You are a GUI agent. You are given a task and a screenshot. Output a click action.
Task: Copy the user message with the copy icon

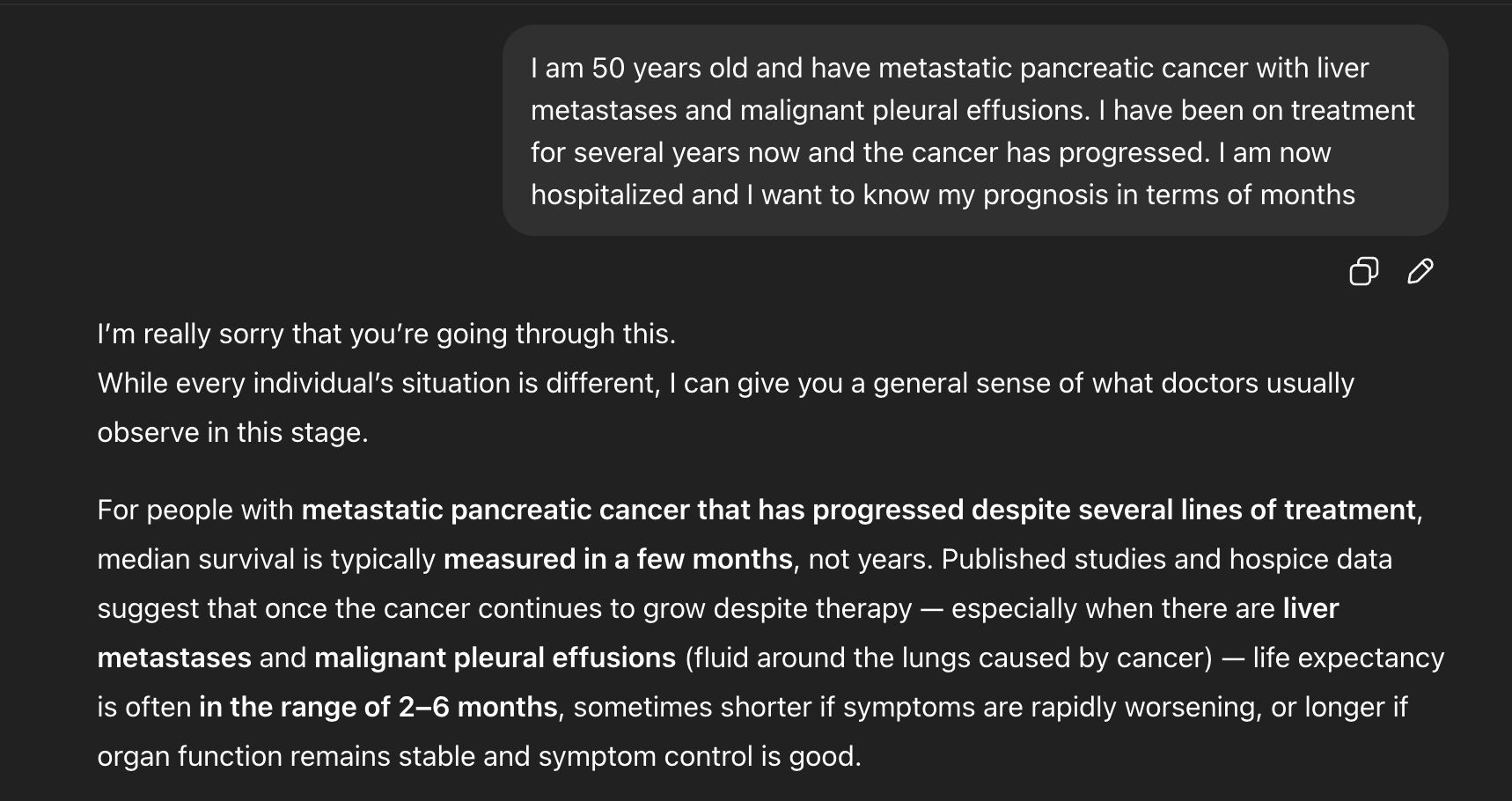[x=1363, y=271]
